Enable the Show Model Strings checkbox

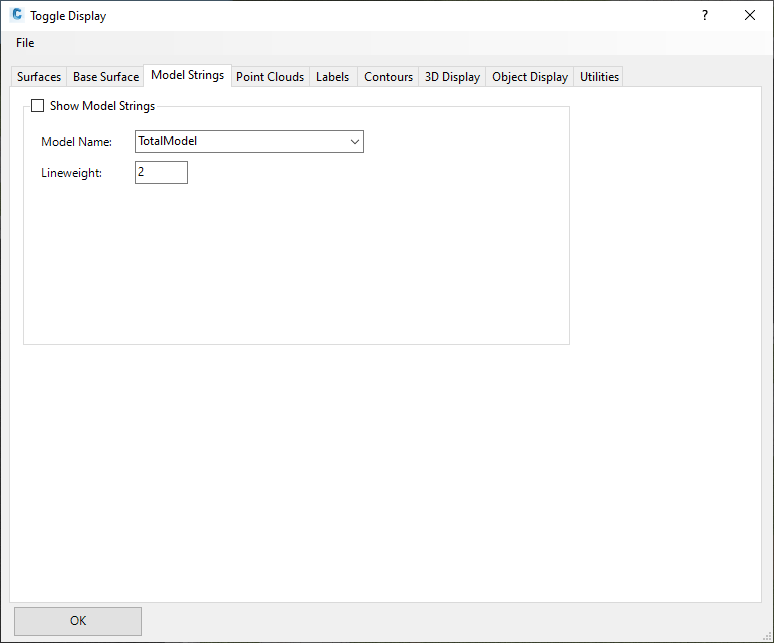click(x=38, y=106)
